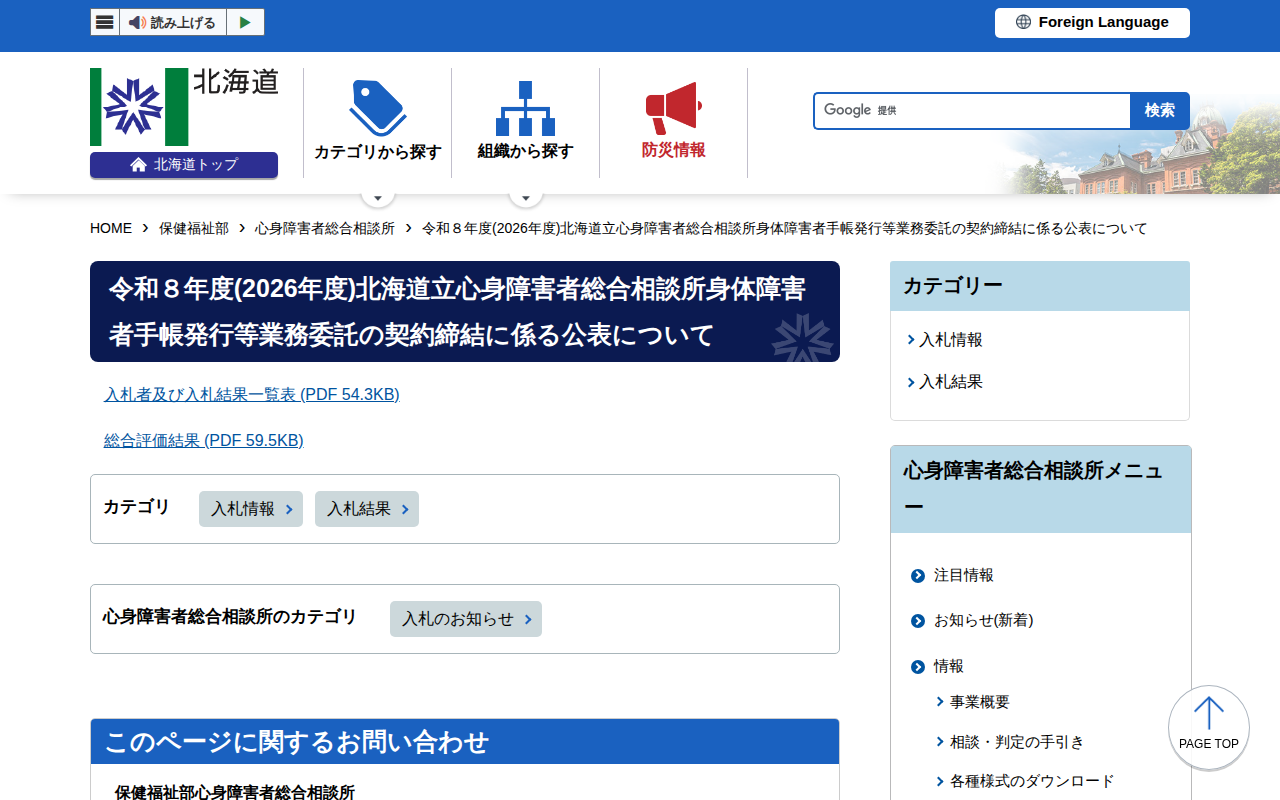Open 心身障害者総合相談所 breadcrumb link
The width and height of the screenshot is (1280, 800).
pyautogui.click(x=325, y=228)
